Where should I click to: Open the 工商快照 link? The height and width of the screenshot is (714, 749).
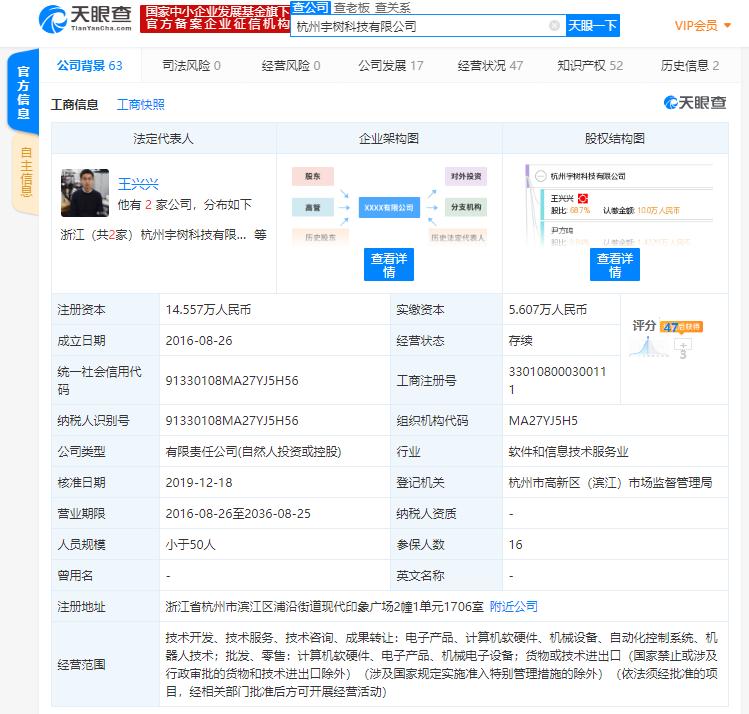pyautogui.click(x=141, y=105)
